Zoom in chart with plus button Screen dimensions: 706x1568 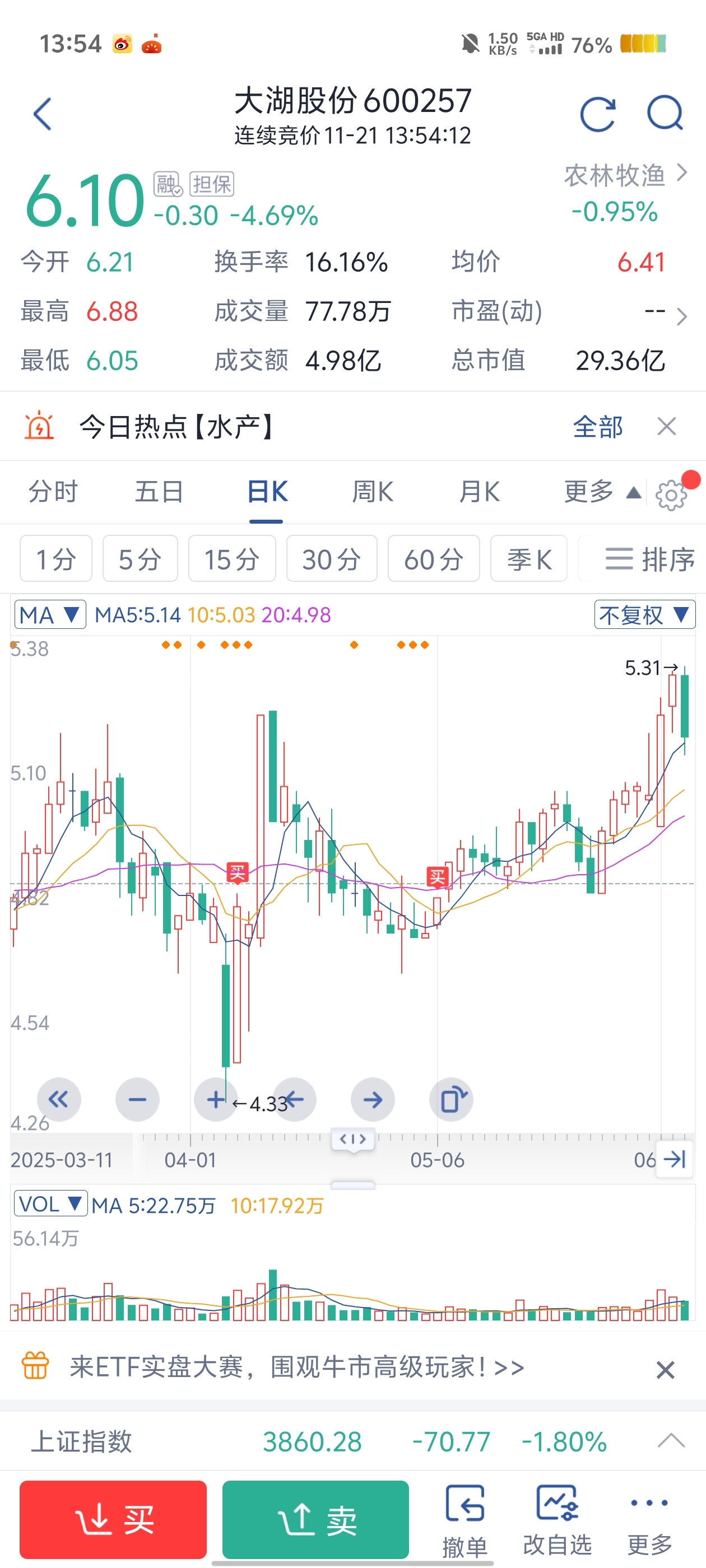[215, 1099]
